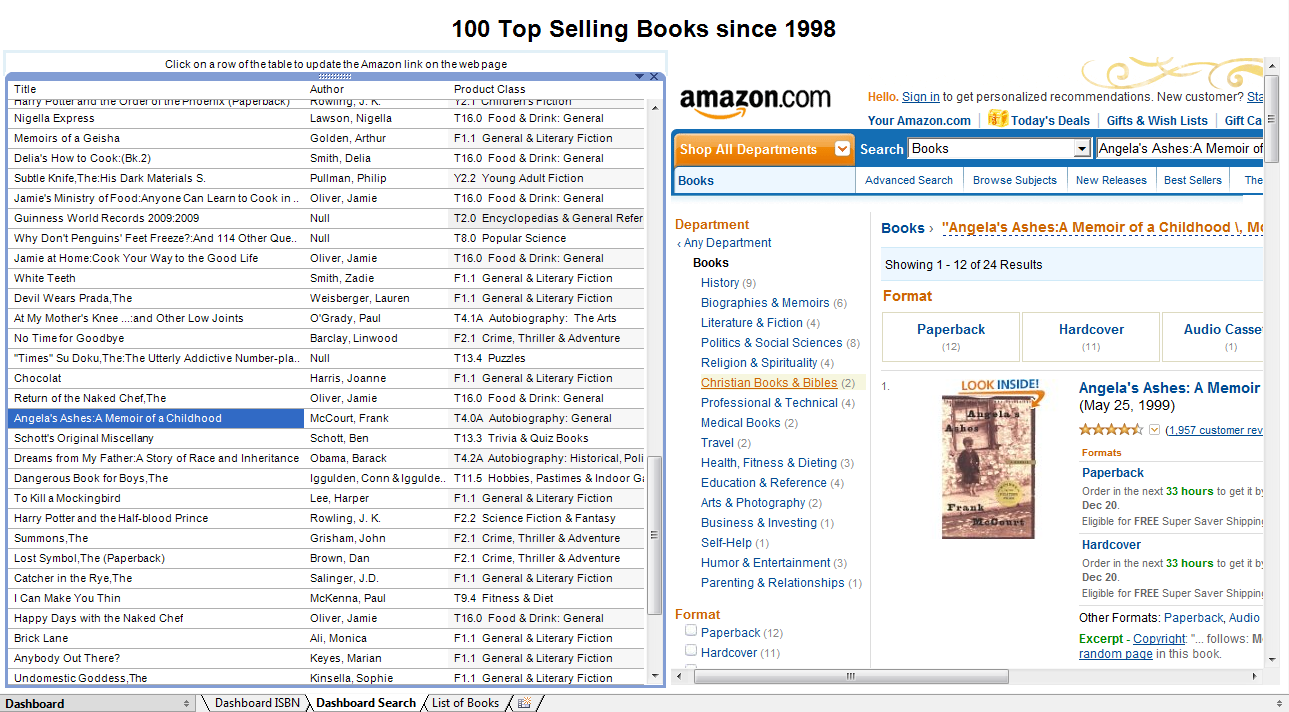Viewport: 1289px width, 712px height.
Task: Open the Literature & Fiction category
Action: pyautogui.click(x=752, y=323)
